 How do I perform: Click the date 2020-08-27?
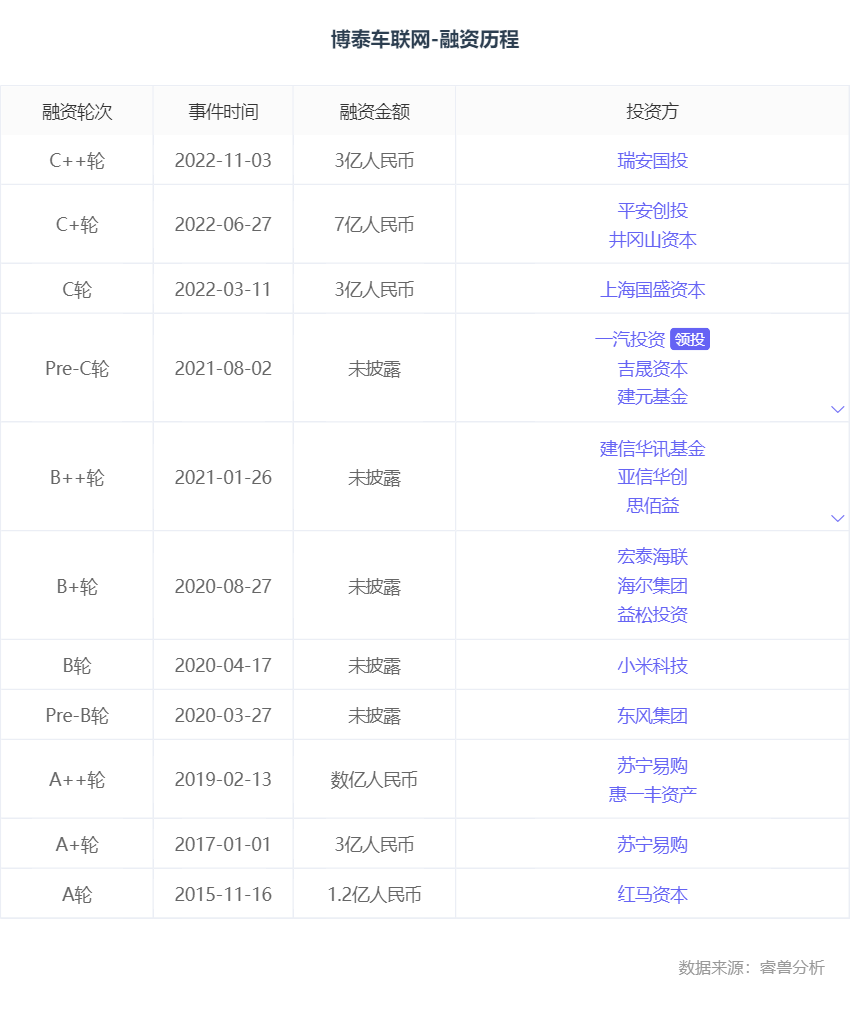pyautogui.click(x=223, y=586)
